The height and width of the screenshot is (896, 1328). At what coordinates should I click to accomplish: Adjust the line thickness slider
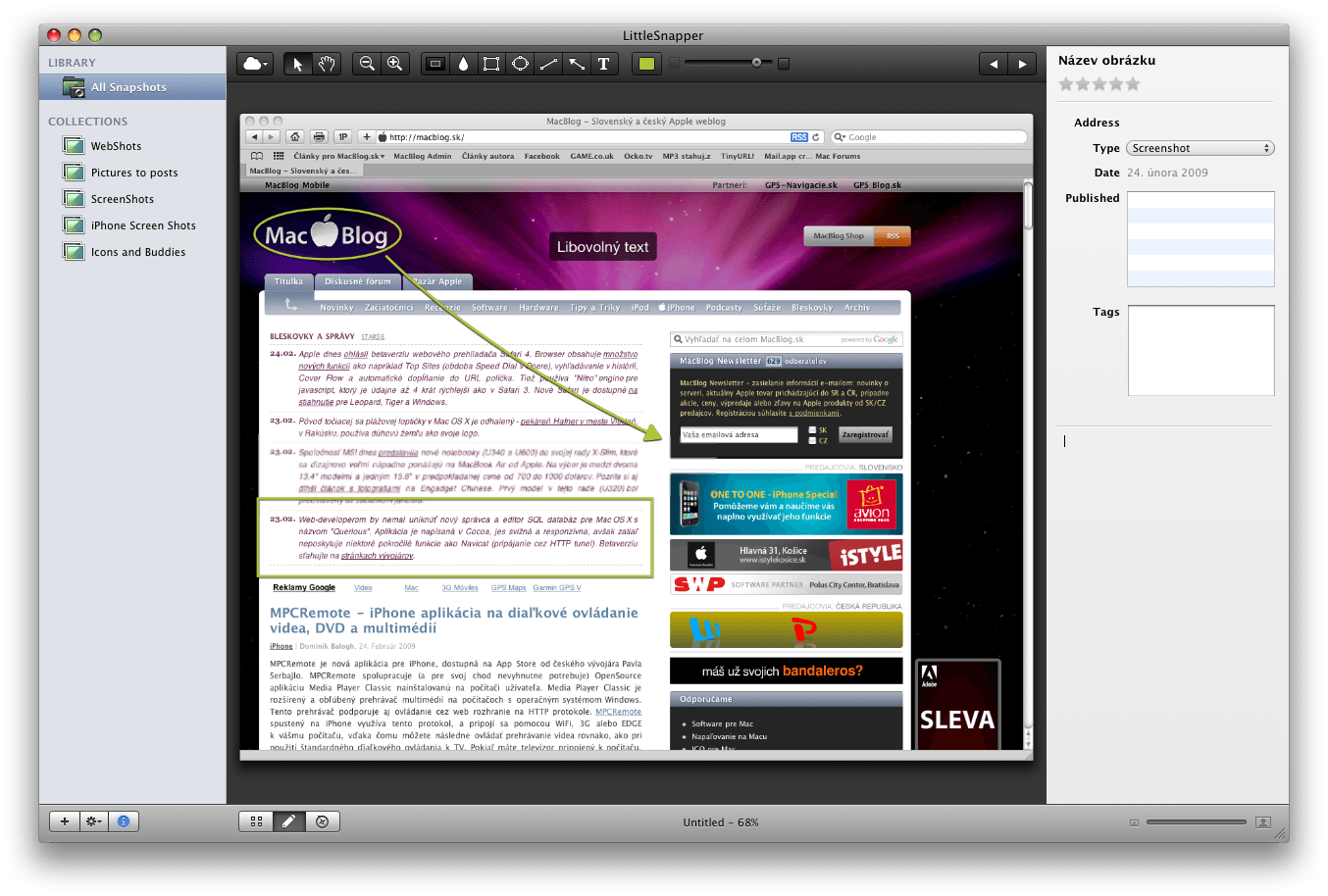(728, 63)
